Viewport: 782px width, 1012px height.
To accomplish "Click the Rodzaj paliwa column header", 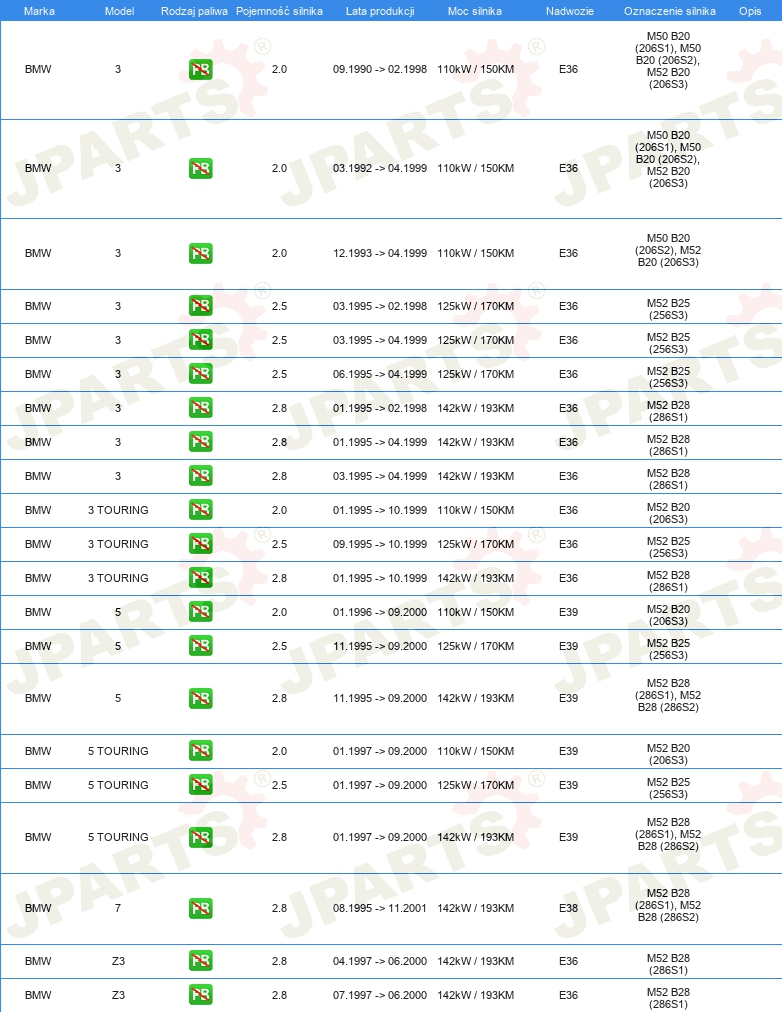I will point(194,11).
